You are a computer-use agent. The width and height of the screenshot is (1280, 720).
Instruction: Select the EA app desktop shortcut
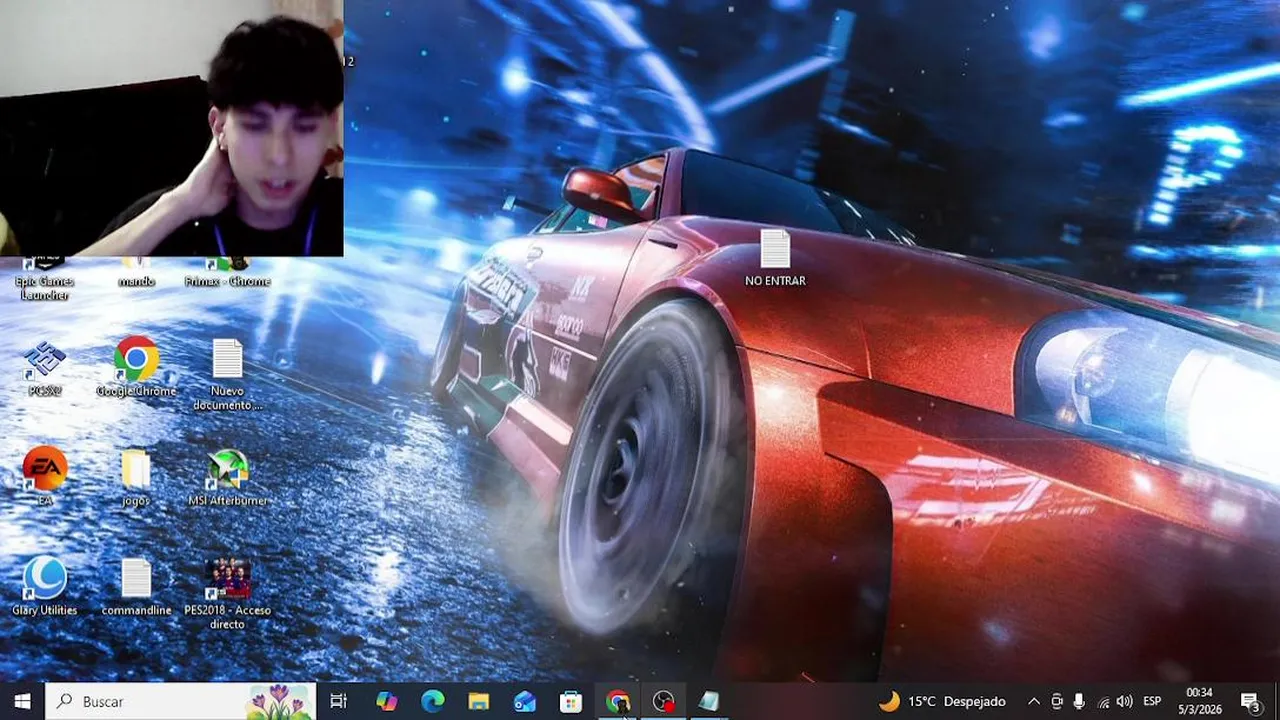click(x=45, y=476)
